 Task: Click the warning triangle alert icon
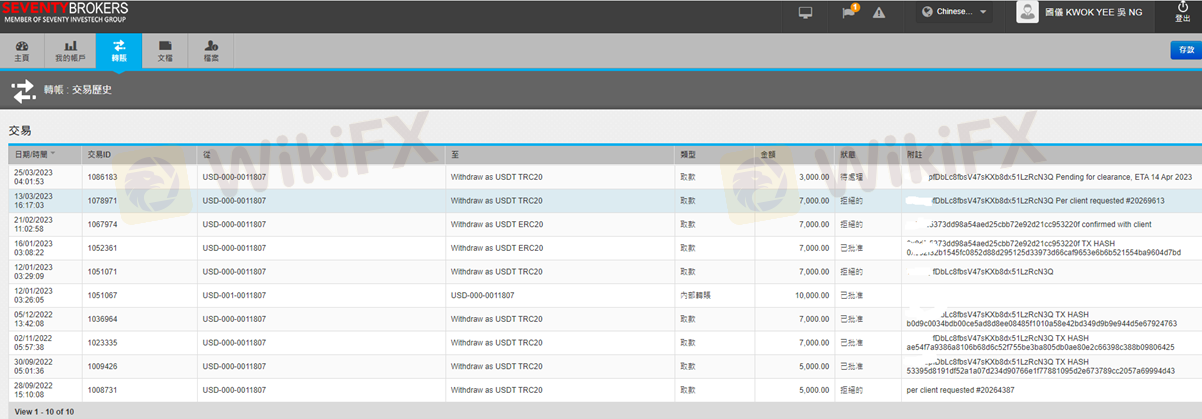(x=879, y=13)
